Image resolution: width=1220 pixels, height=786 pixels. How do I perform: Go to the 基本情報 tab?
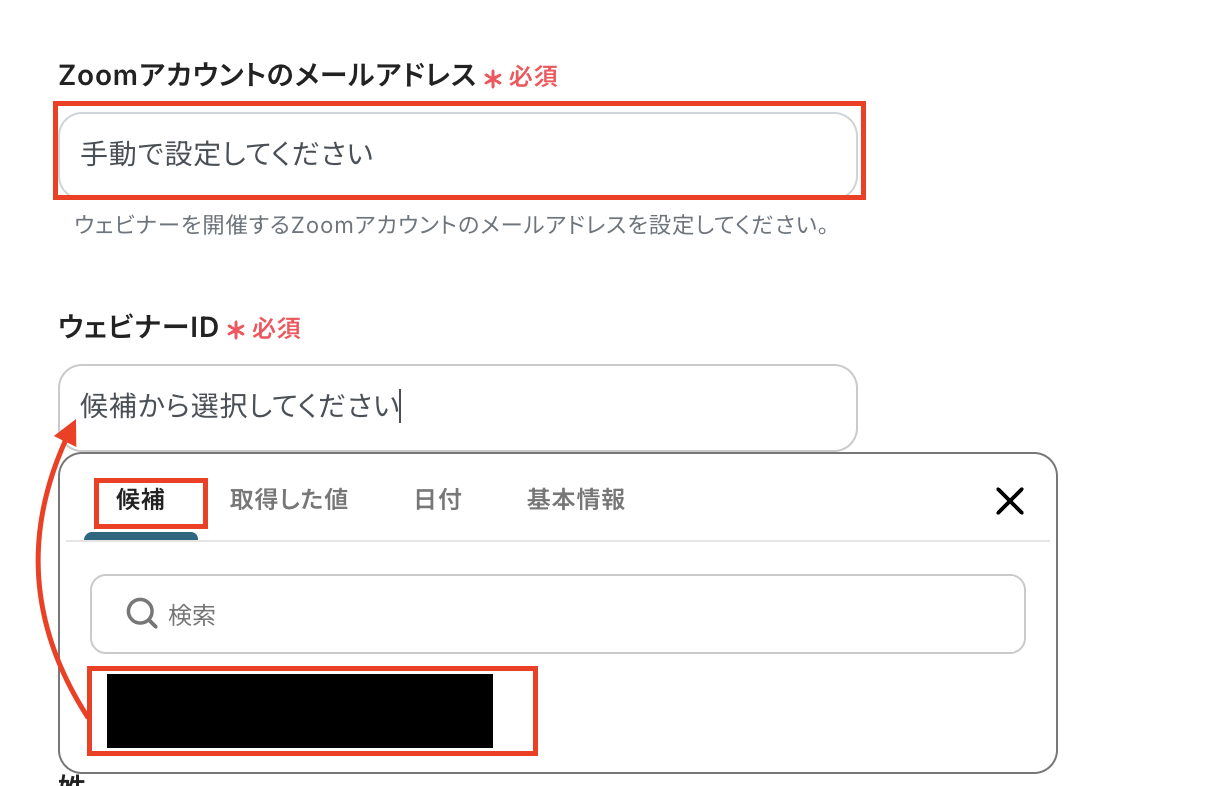tap(575, 500)
